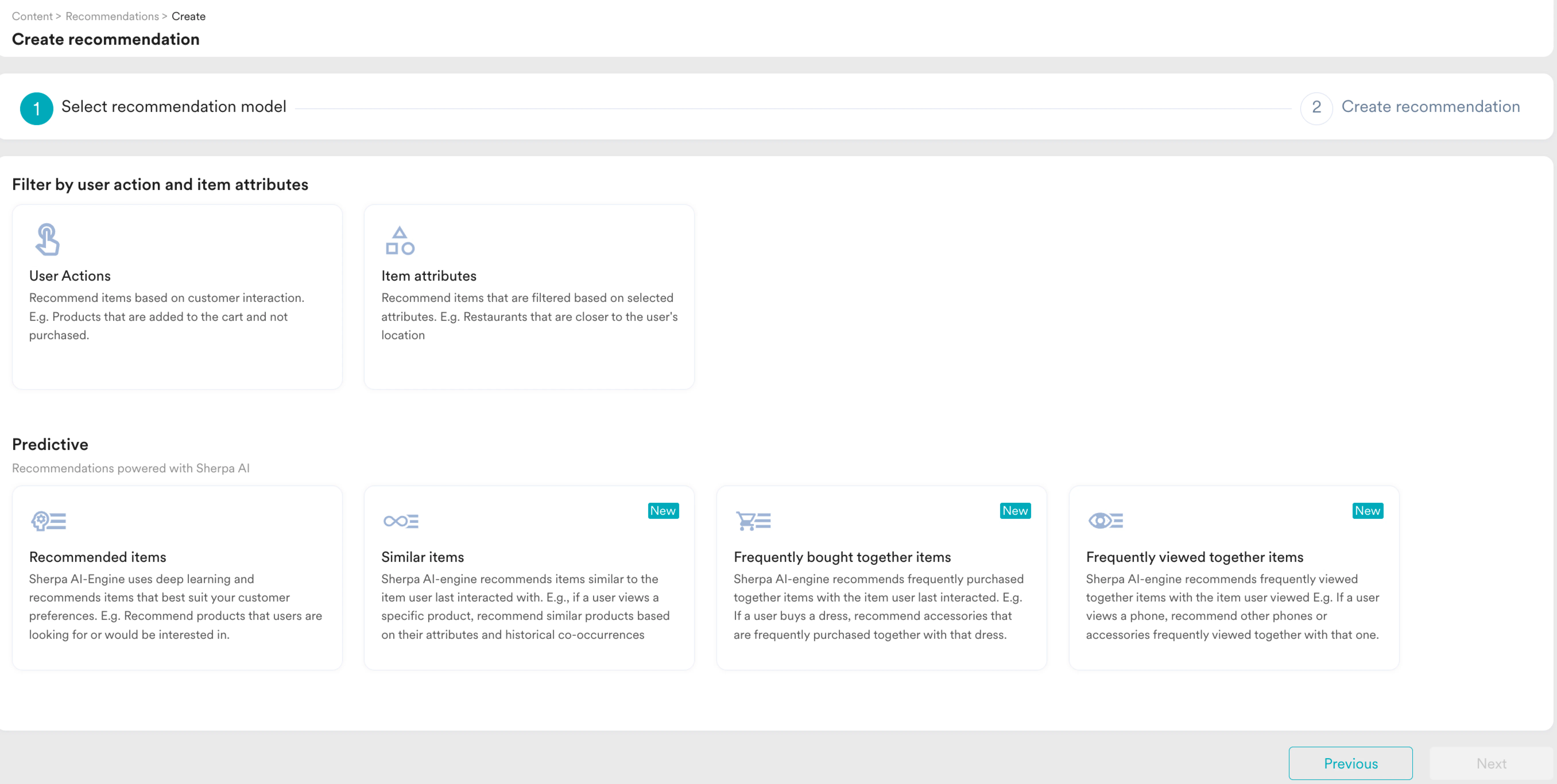Go to Content in the breadcrumb
1557x784 pixels.
tap(32, 16)
